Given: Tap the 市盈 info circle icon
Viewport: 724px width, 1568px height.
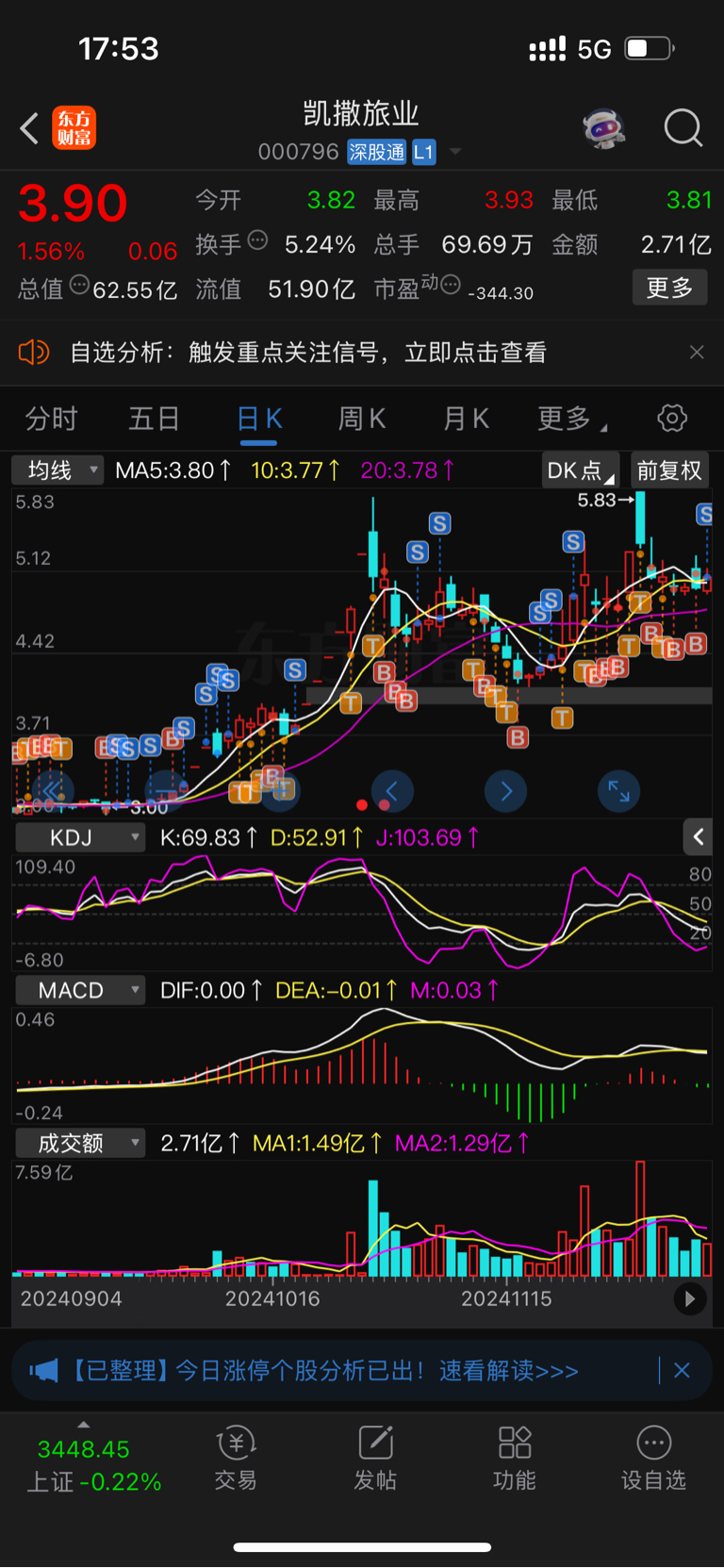Looking at the screenshot, I should 451,284.
